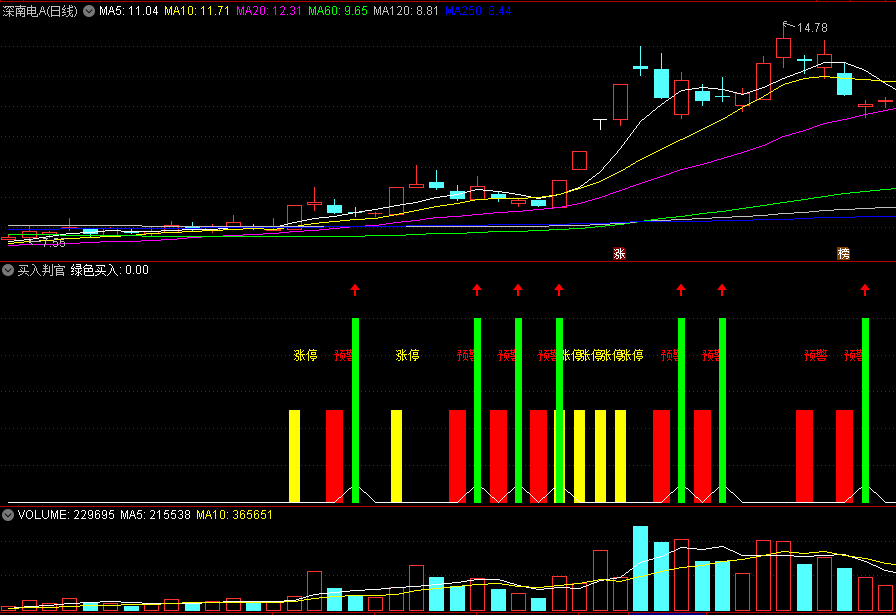Select the MA20: 12.31 label
Image resolution: width=896 pixels, height=615 pixels.
tap(269, 11)
